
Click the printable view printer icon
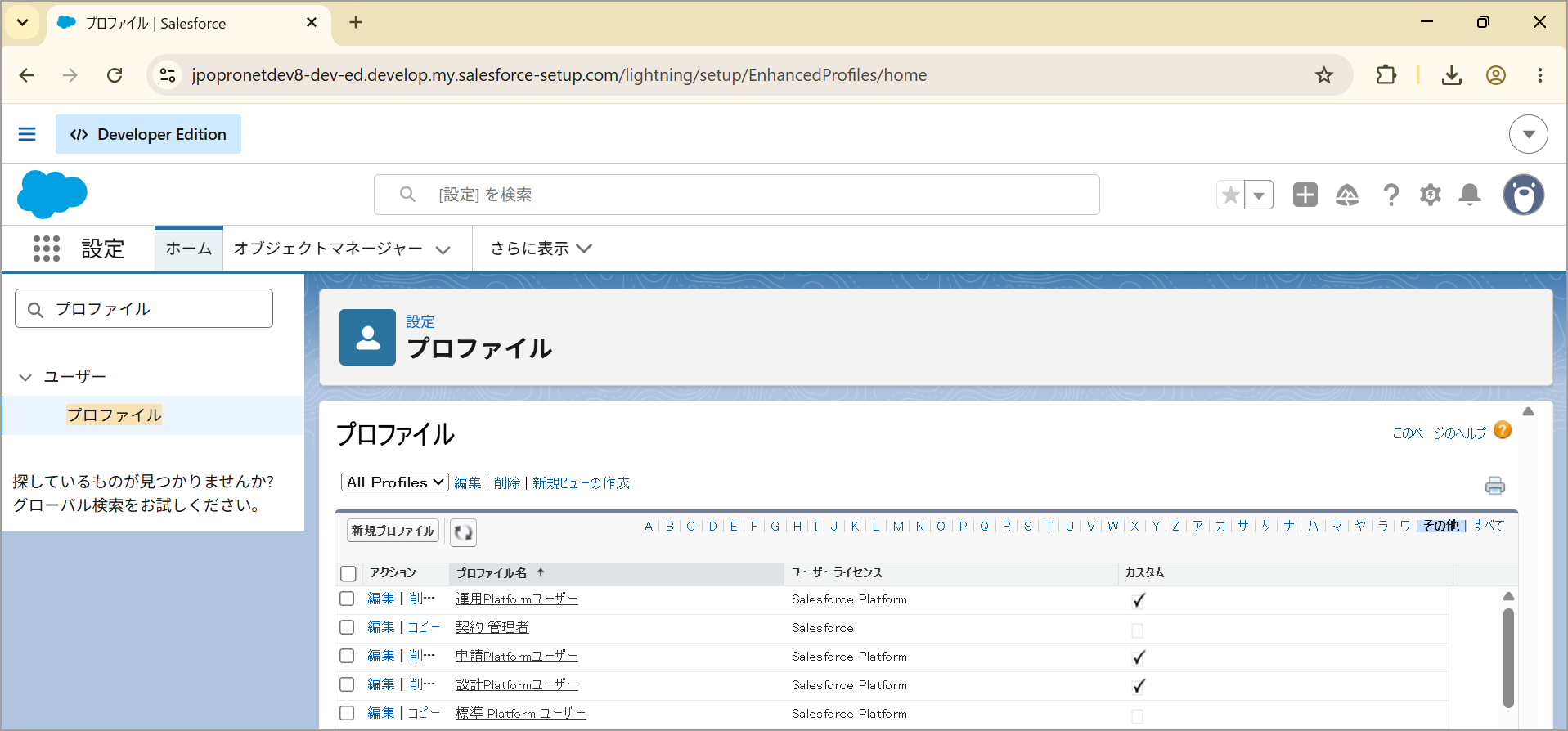click(x=1495, y=486)
